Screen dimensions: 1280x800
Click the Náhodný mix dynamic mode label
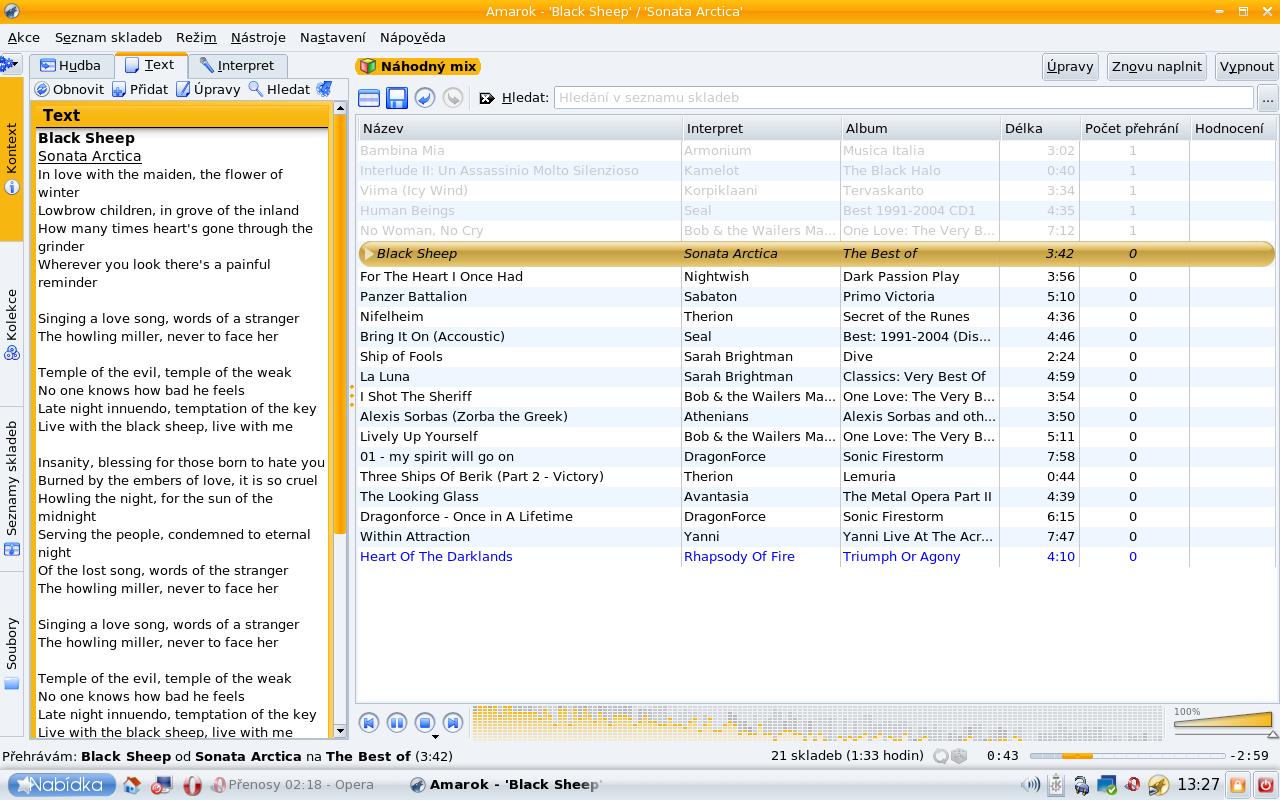[x=418, y=66]
